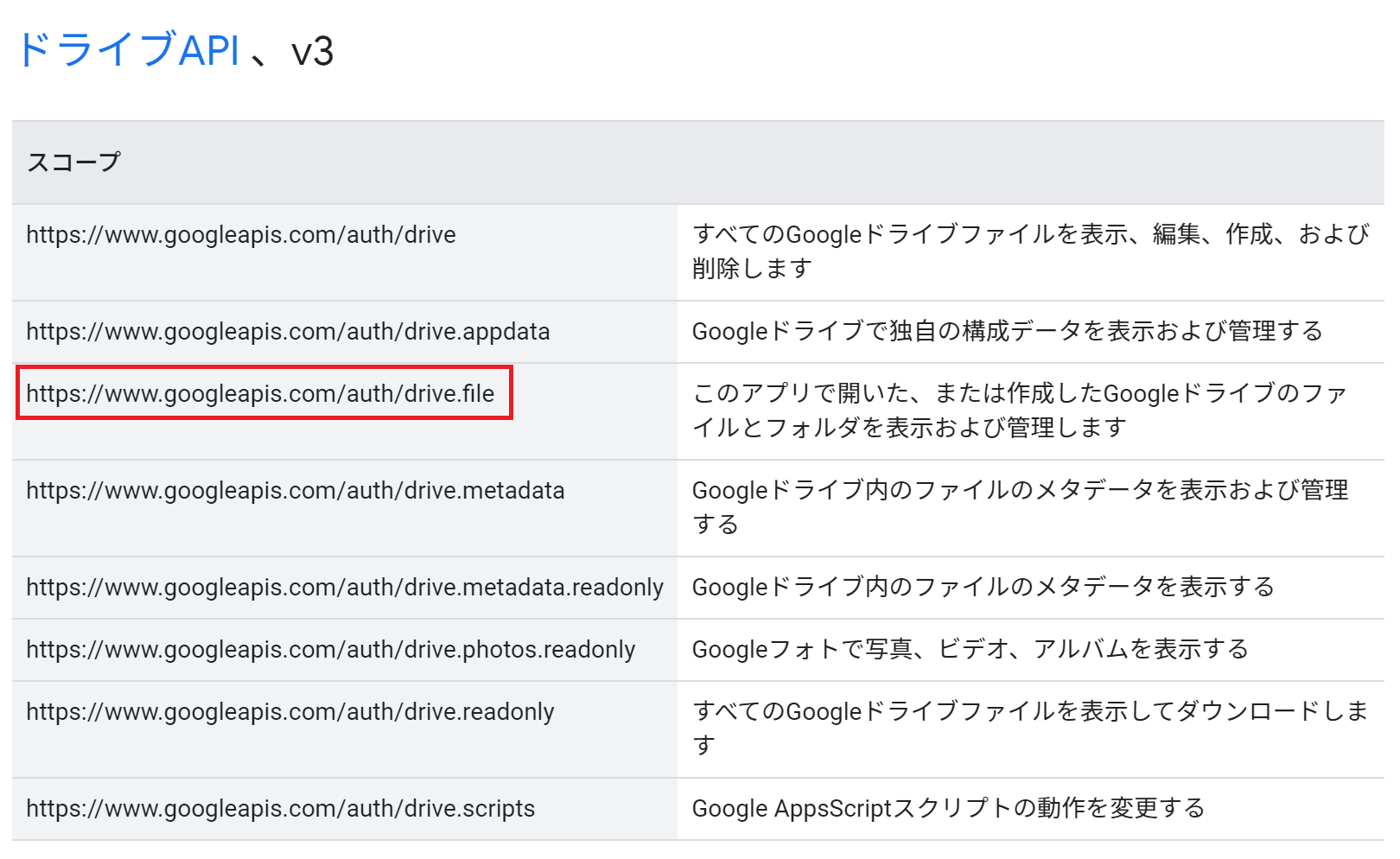This screenshot has width=1400, height=859.
Task: Click the drive.metadata description ending with 管理する
Action: (1020, 506)
